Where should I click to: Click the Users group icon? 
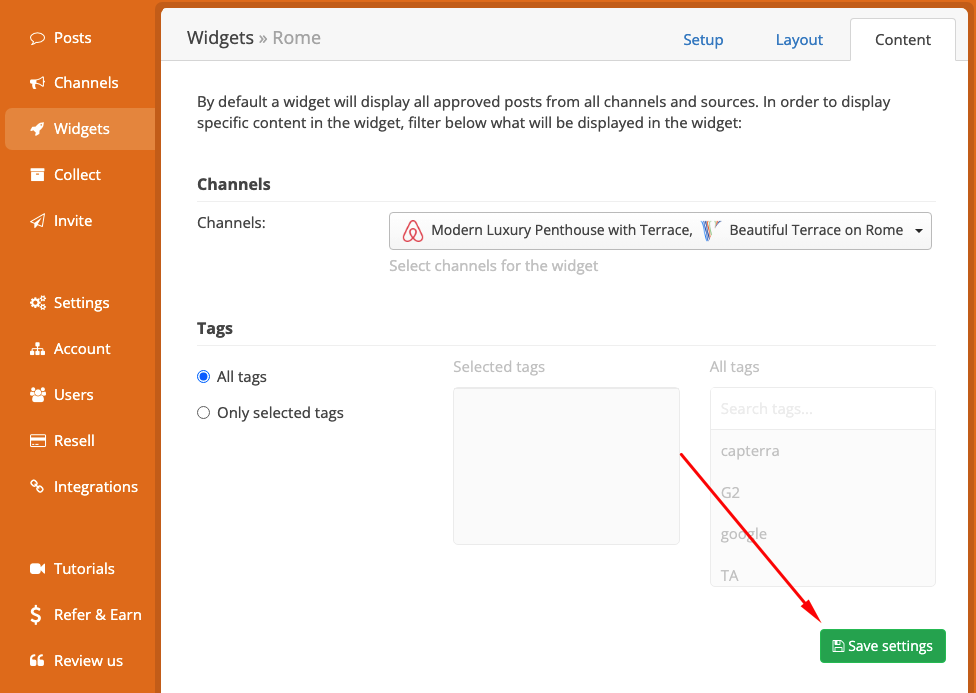37,395
